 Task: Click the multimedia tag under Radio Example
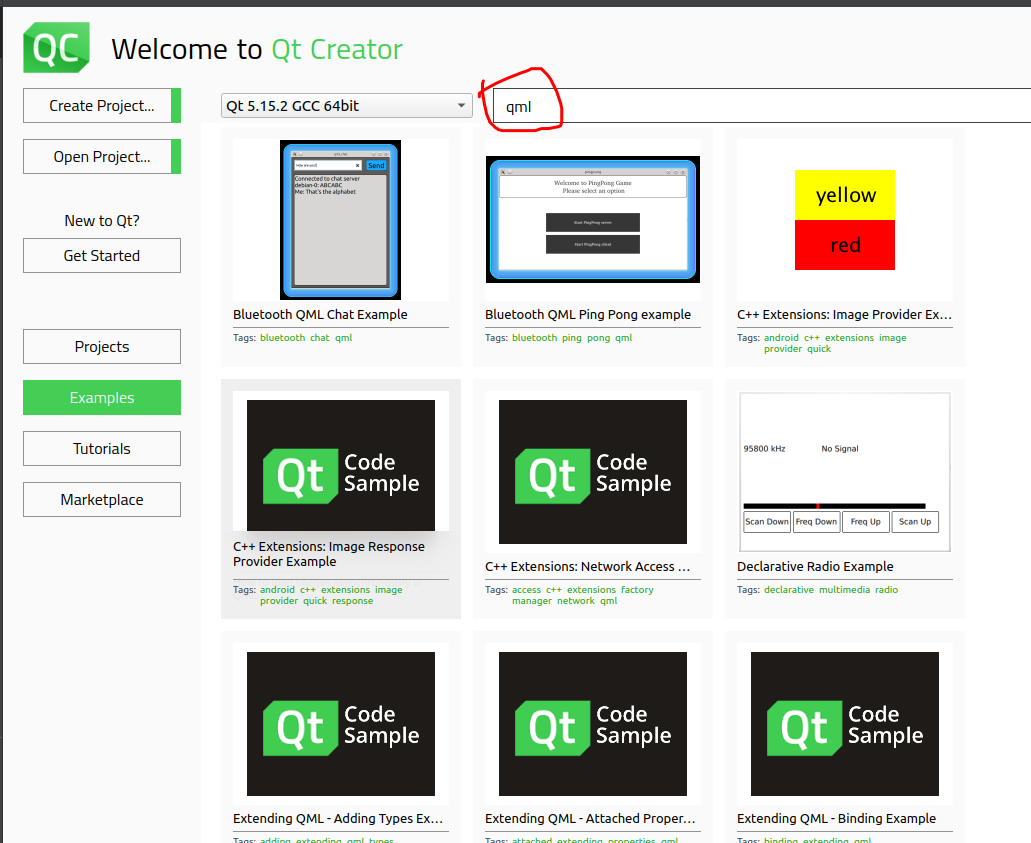(844, 590)
